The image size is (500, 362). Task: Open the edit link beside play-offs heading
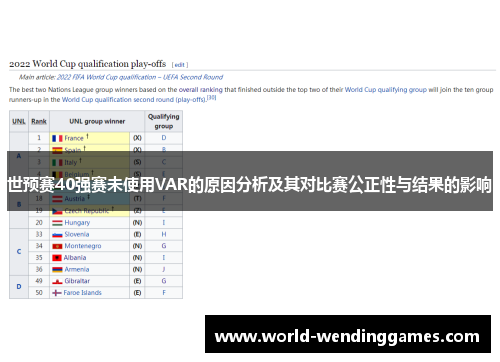180,65
